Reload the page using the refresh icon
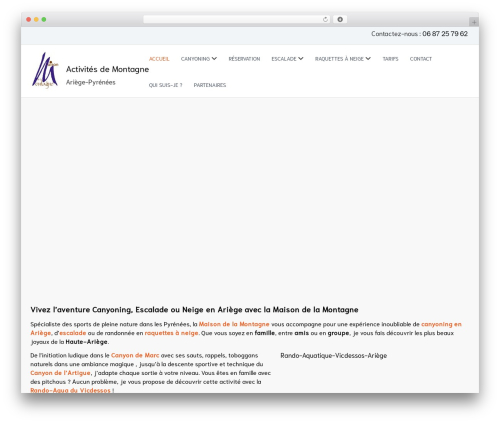The height and width of the screenshot is (423, 500). (325, 20)
